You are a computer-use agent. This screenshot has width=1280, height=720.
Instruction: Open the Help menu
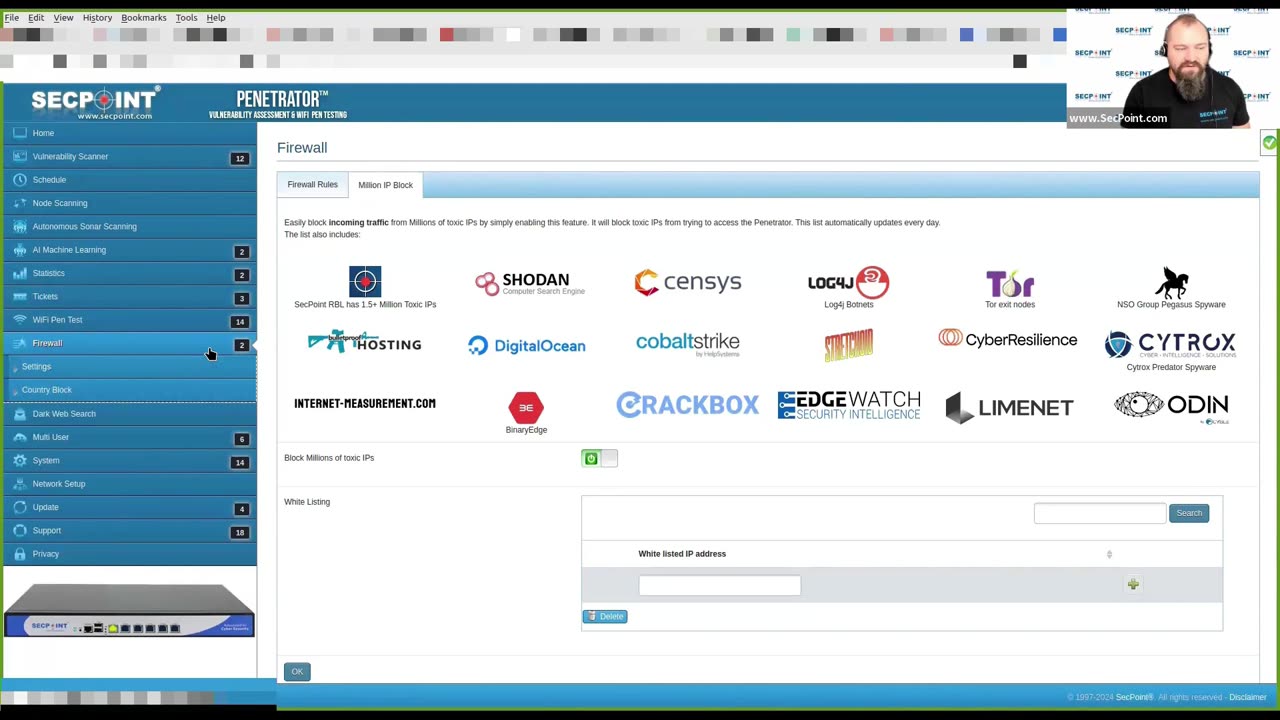[216, 17]
